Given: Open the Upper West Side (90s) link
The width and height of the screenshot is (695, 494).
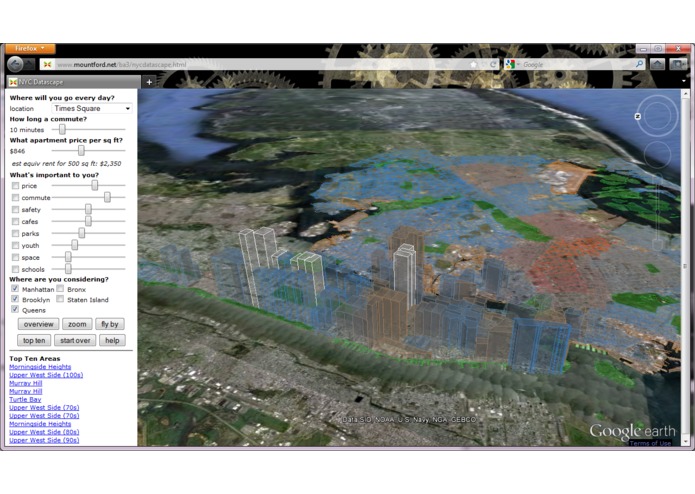Looking at the screenshot, I should [44, 440].
